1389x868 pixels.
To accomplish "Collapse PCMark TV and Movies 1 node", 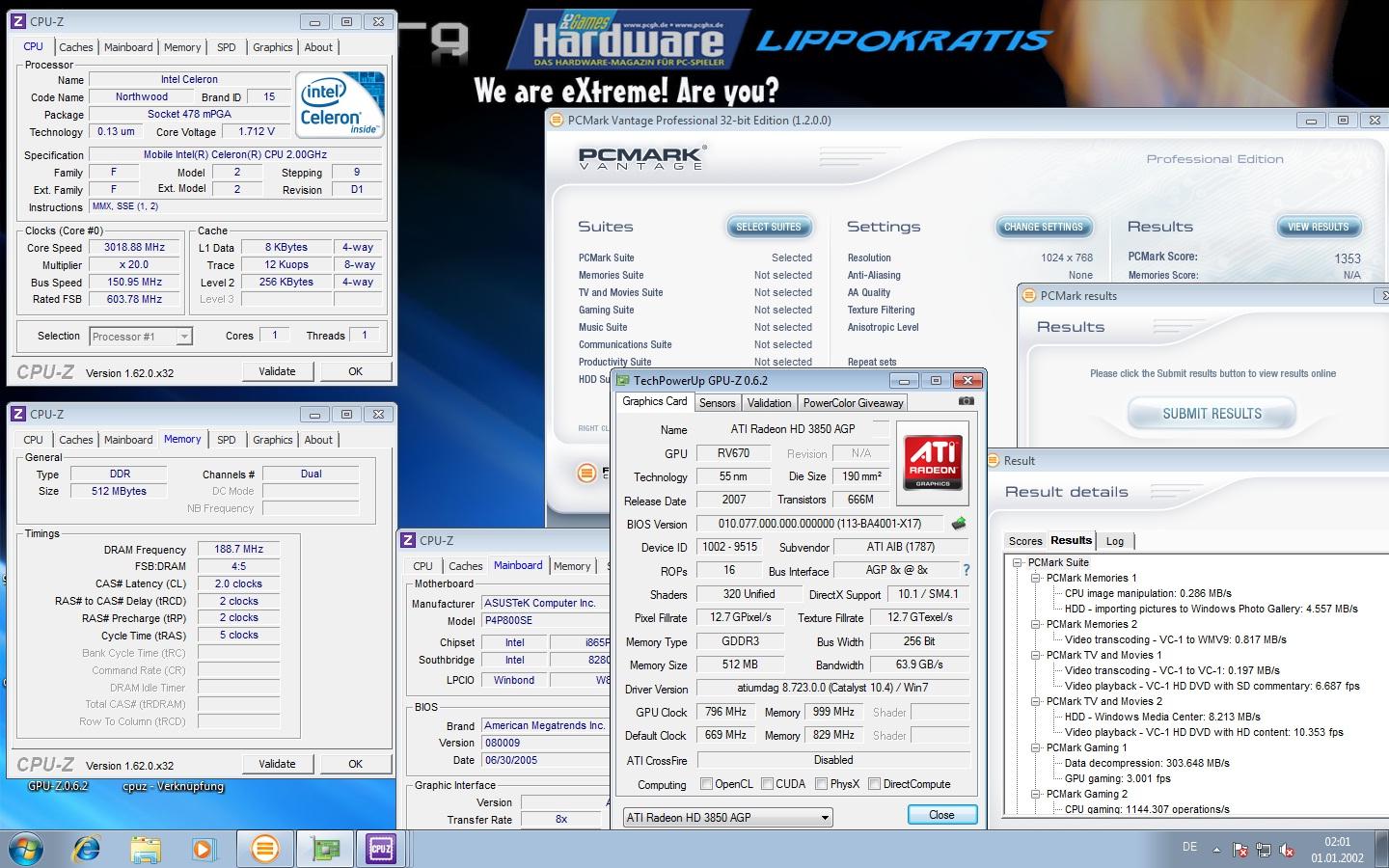I will click(x=1035, y=655).
